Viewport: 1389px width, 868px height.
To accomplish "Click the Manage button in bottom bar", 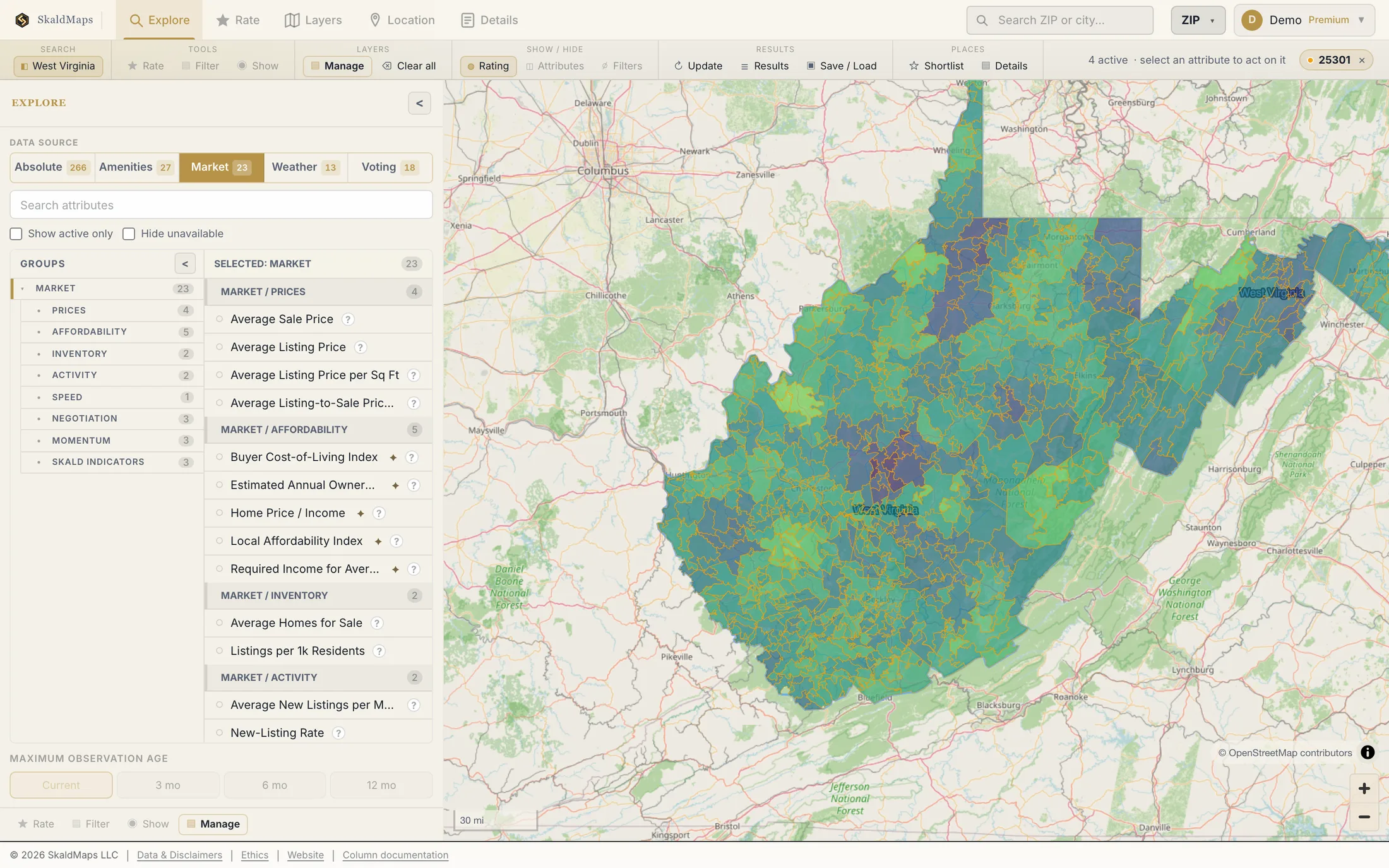I will click(213, 824).
